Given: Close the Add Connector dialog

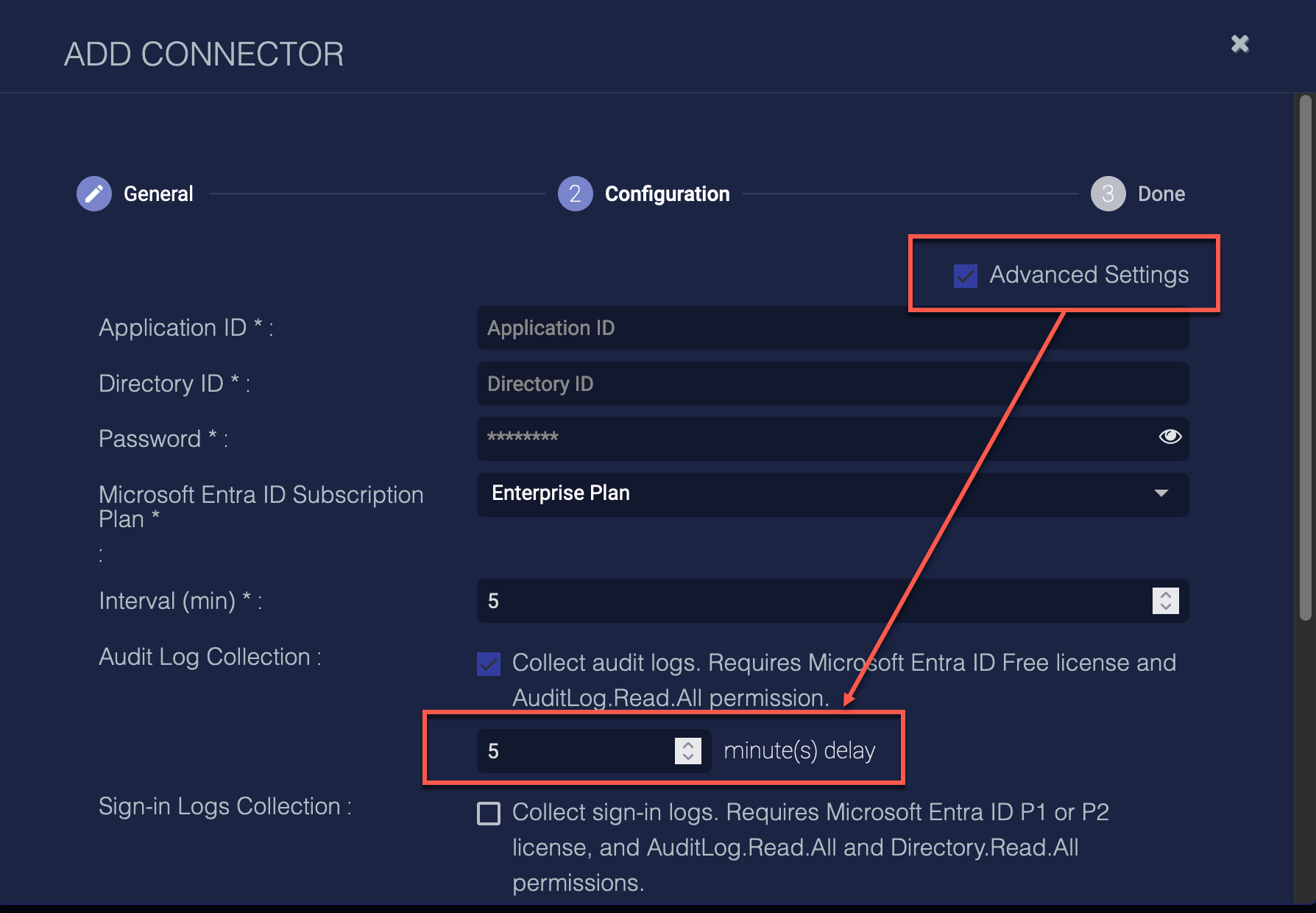Looking at the screenshot, I should [x=1240, y=44].
